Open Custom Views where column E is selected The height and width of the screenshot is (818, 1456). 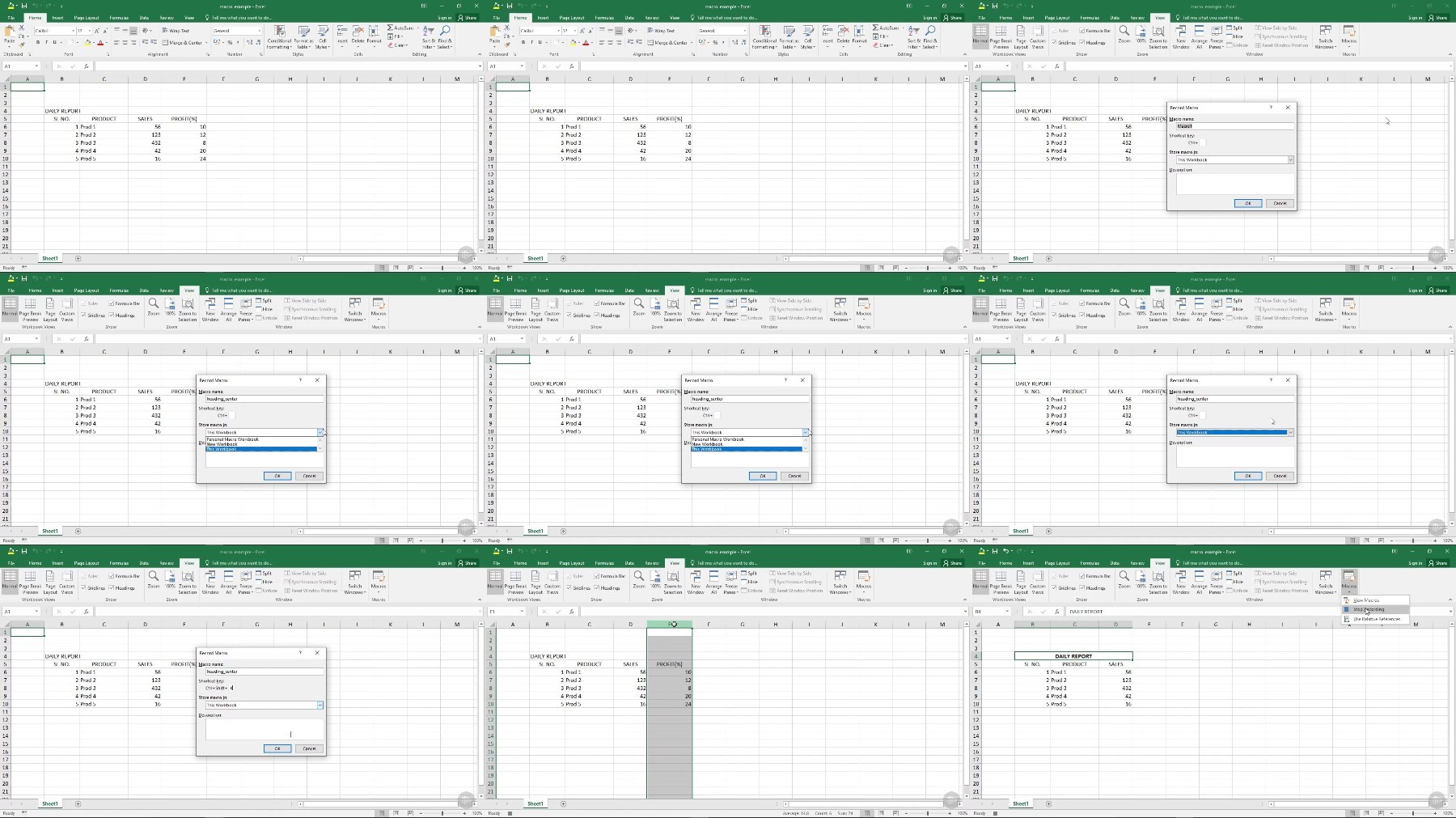552,582
